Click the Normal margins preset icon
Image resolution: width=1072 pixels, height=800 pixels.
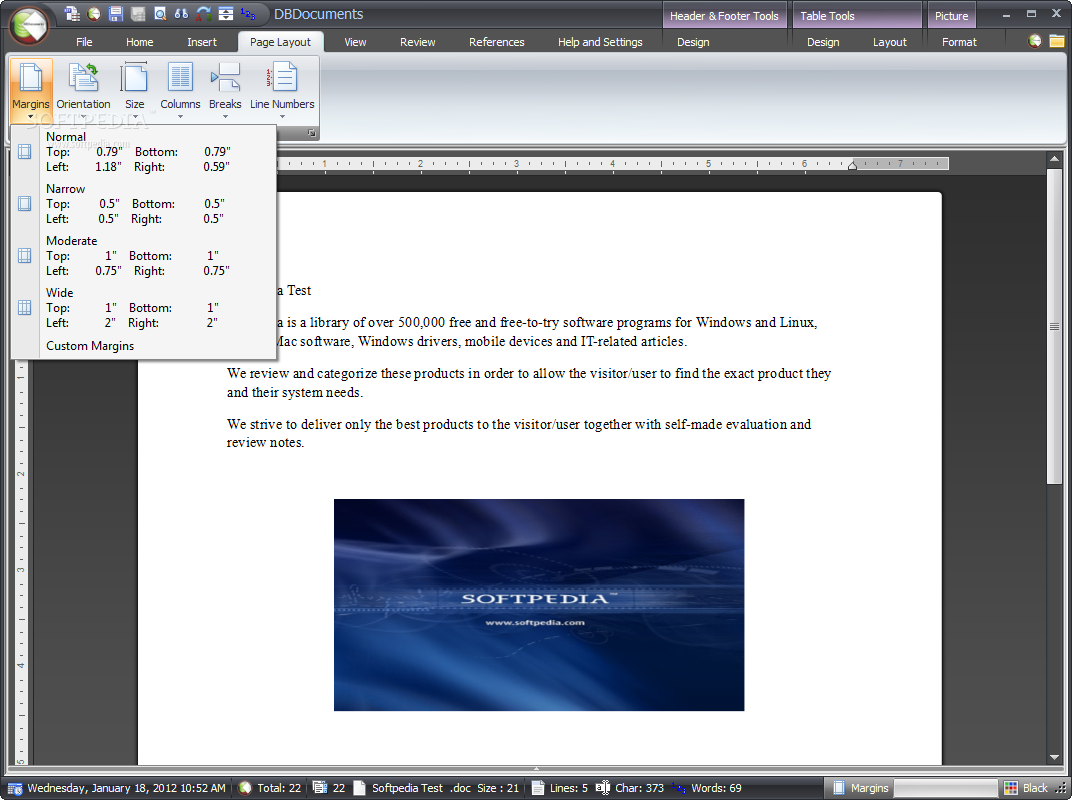coord(25,152)
